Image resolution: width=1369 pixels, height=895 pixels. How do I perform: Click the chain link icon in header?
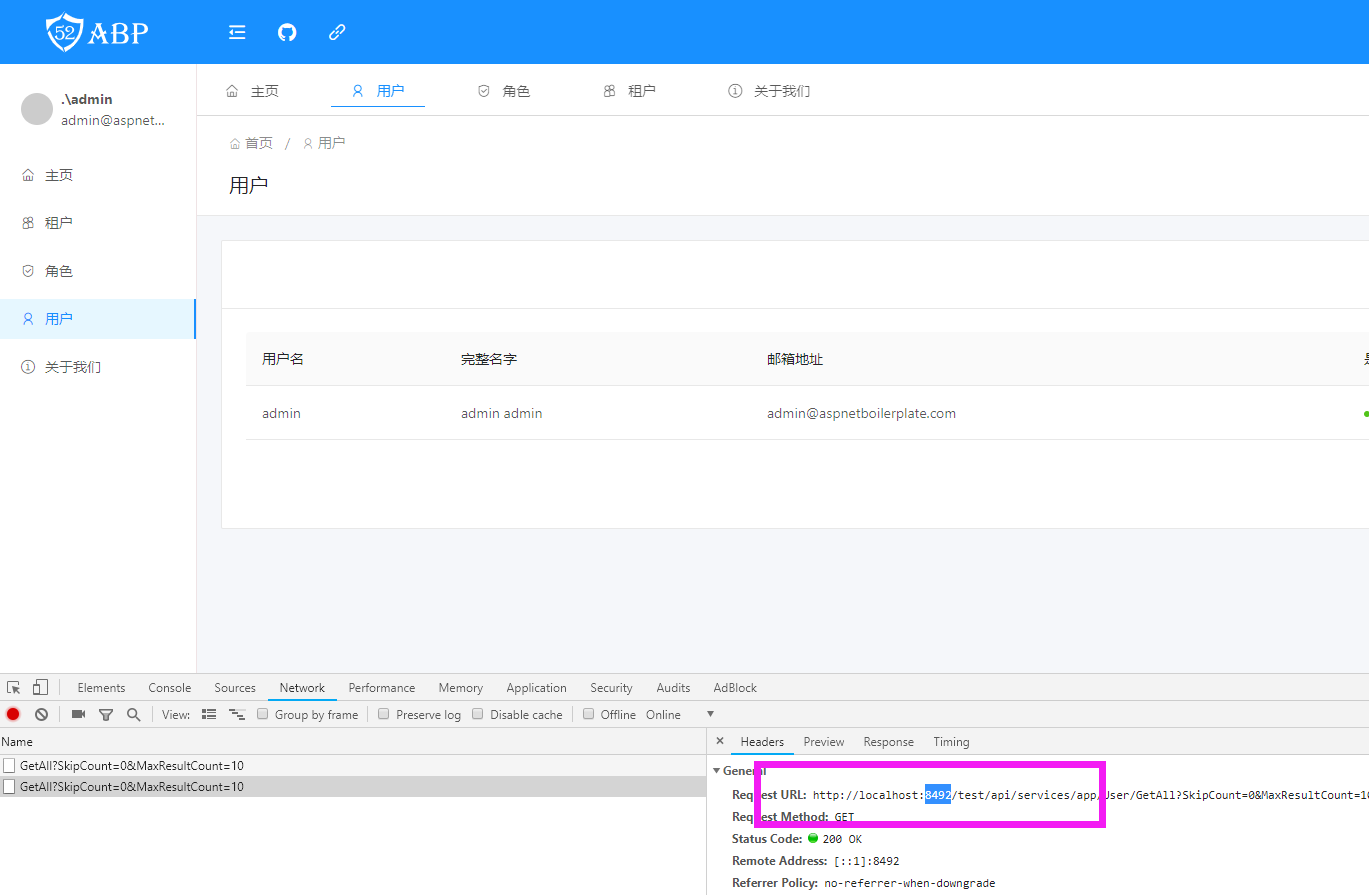point(337,32)
